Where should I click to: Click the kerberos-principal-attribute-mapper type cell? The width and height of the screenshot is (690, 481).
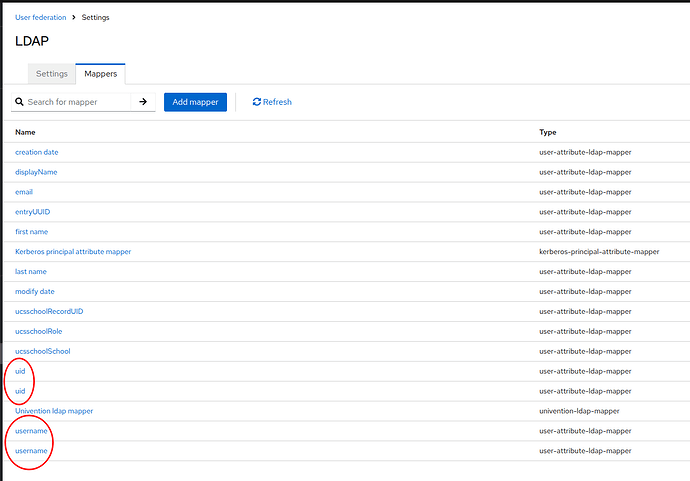[x=599, y=251]
